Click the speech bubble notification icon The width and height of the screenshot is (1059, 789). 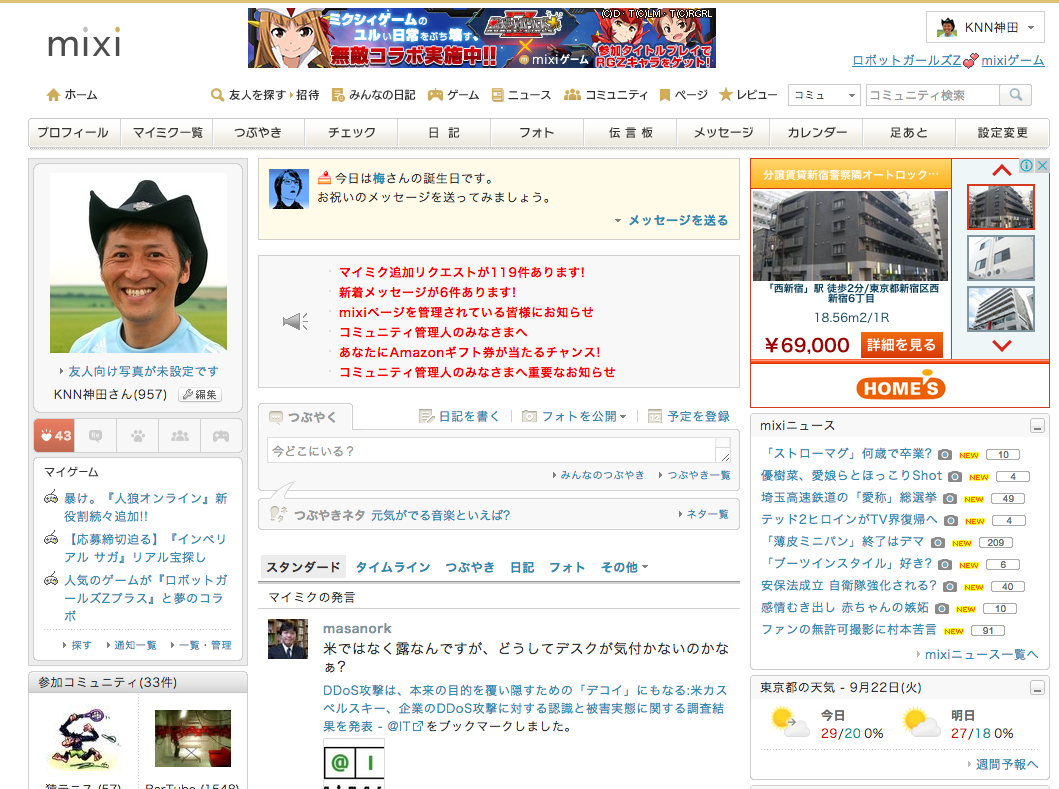[95, 436]
